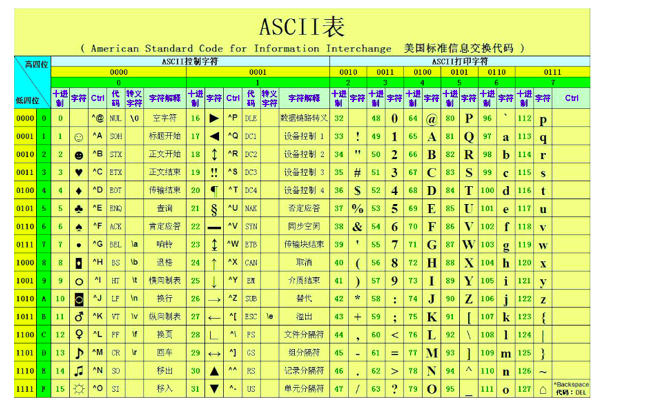Select the '换行' description cell
This screenshot has height=409, width=651.
coord(164,299)
